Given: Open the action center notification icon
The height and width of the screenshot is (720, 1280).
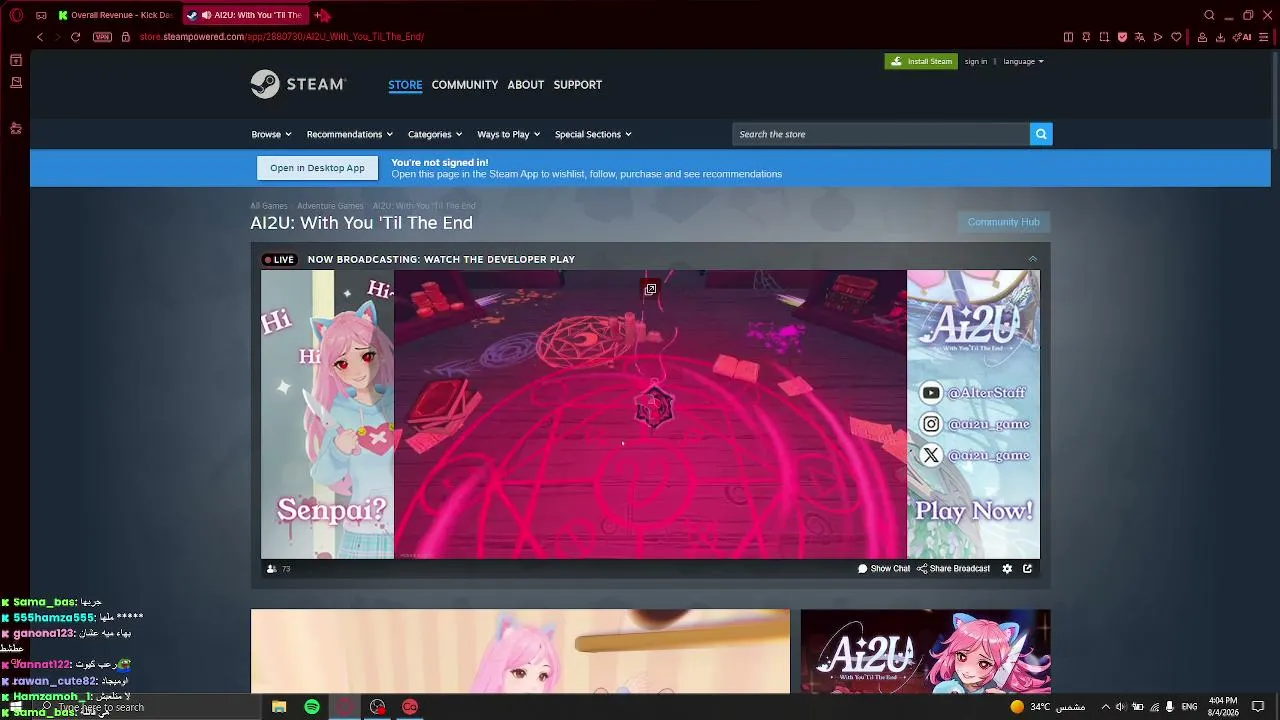Looking at the screenshot, I should pos(1259,707).
